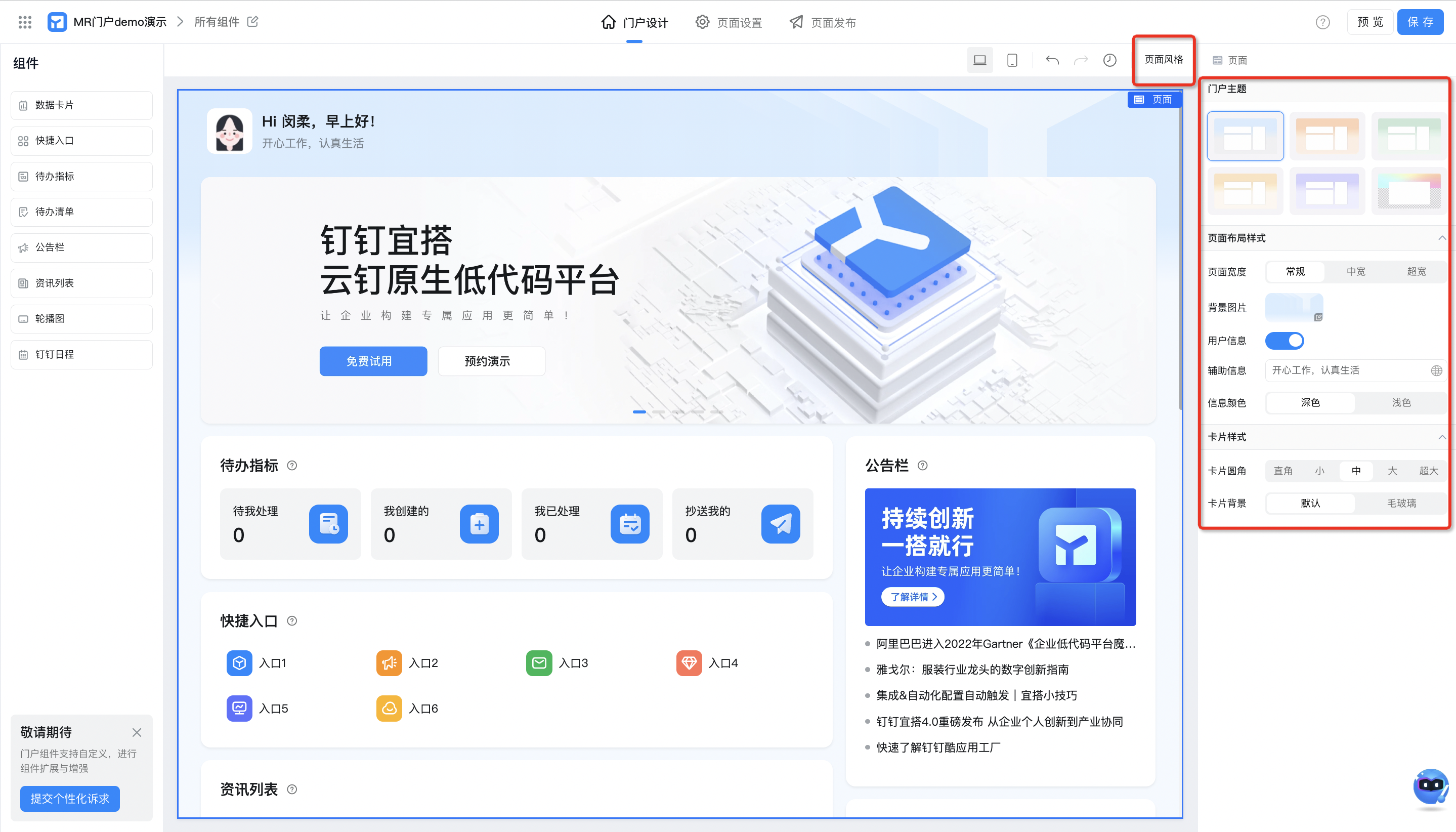1456x832 pixels.
Task: Click the MR门户demo演示 app logo
Action: 57,22
